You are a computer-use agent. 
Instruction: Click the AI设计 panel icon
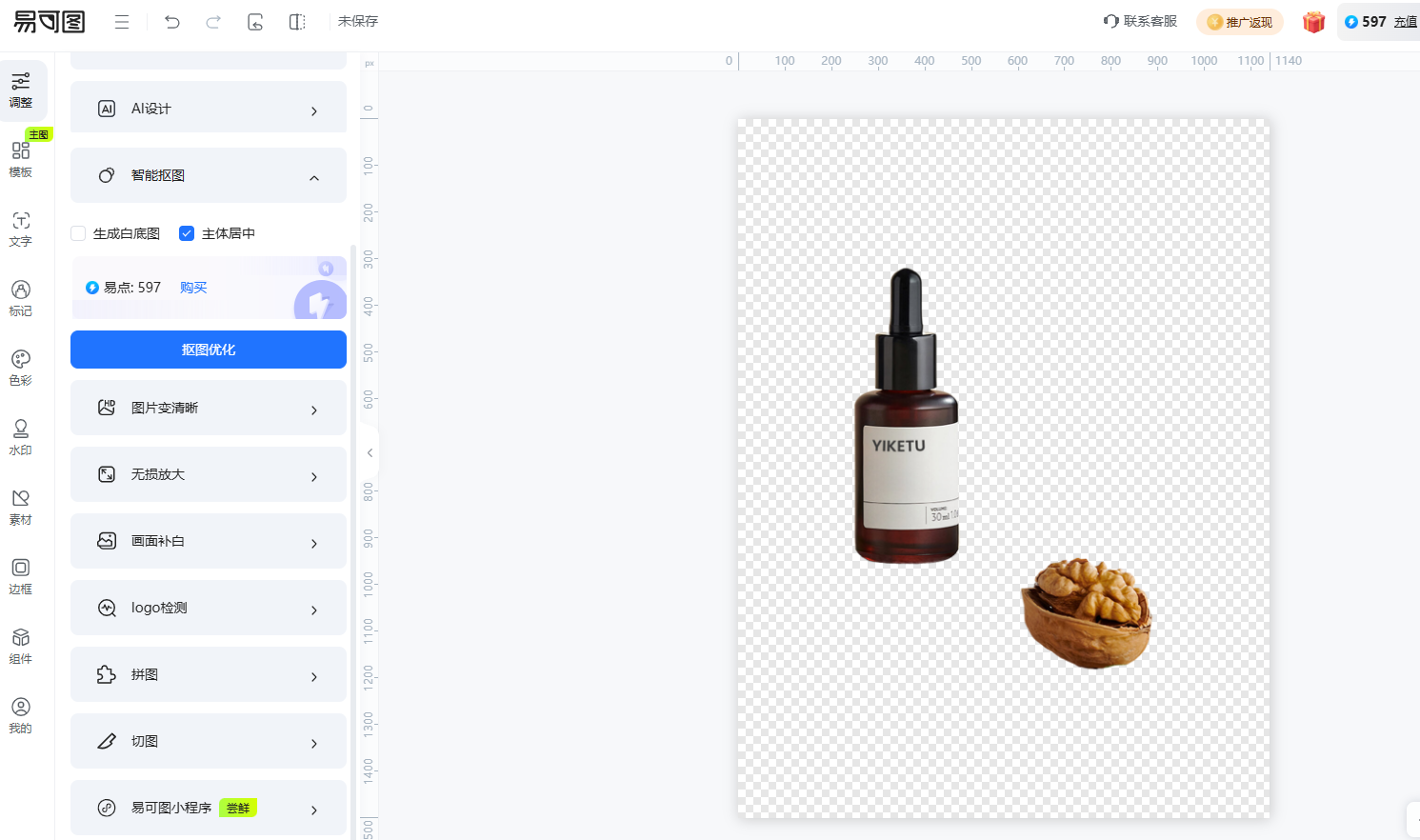coord(107,109)
